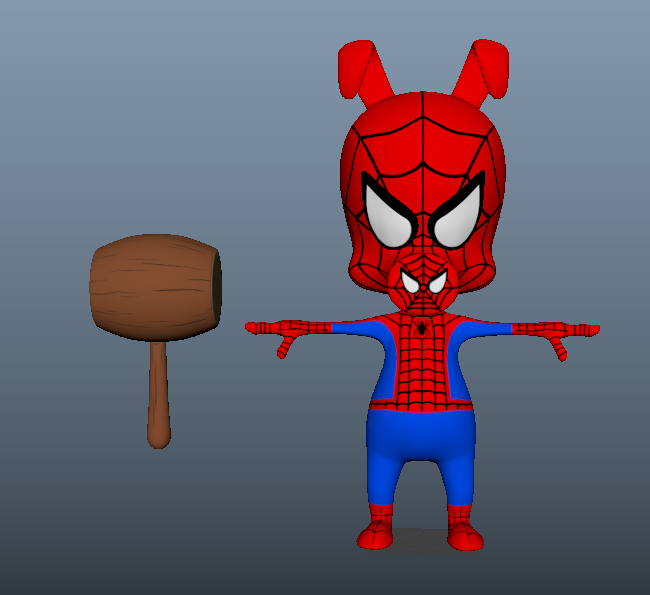Pick the character's left outstretched hand
Screen dimensions: 650x595
[276, 334]
